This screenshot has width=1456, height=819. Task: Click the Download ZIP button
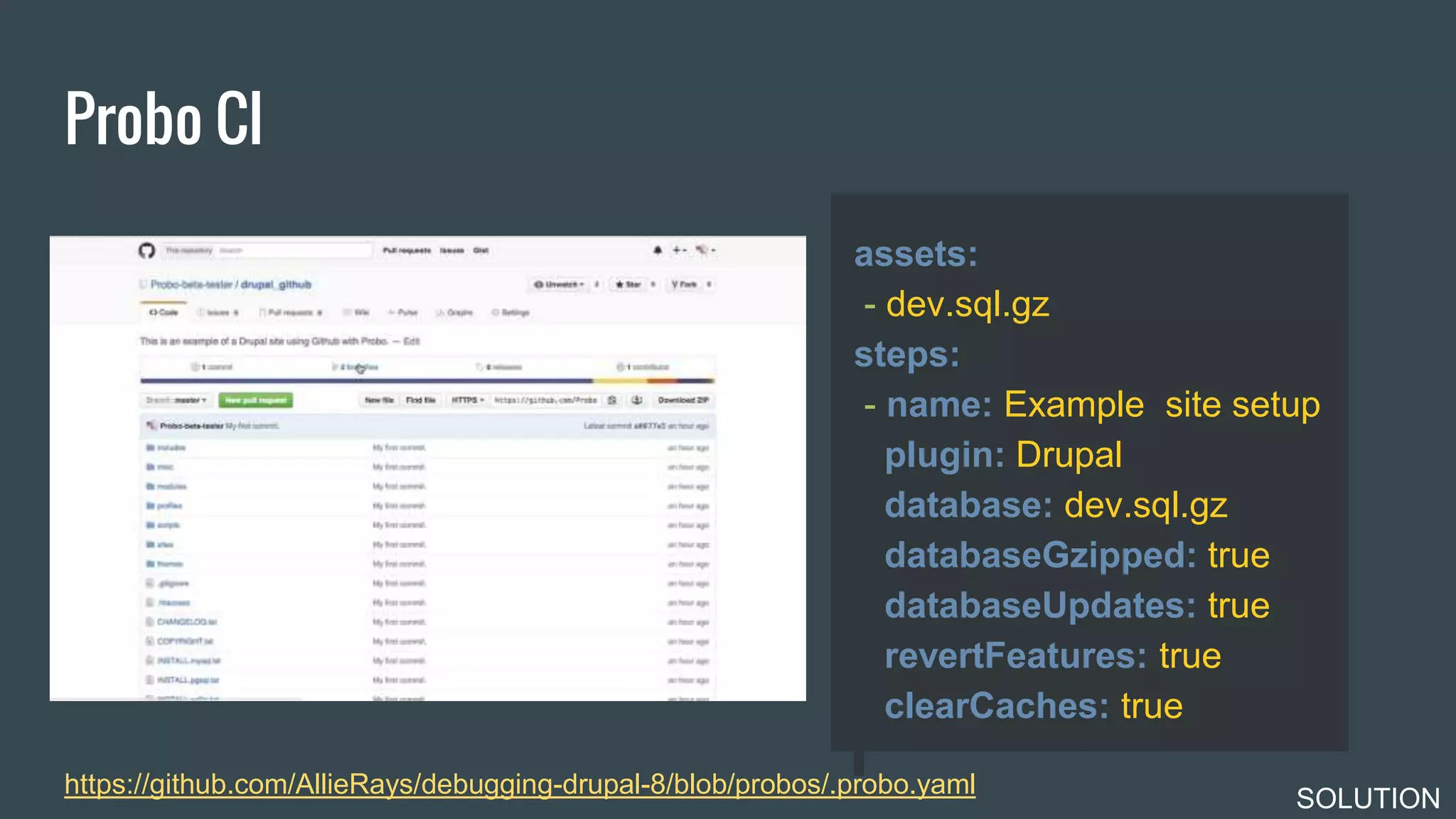[x=683, y=400]
